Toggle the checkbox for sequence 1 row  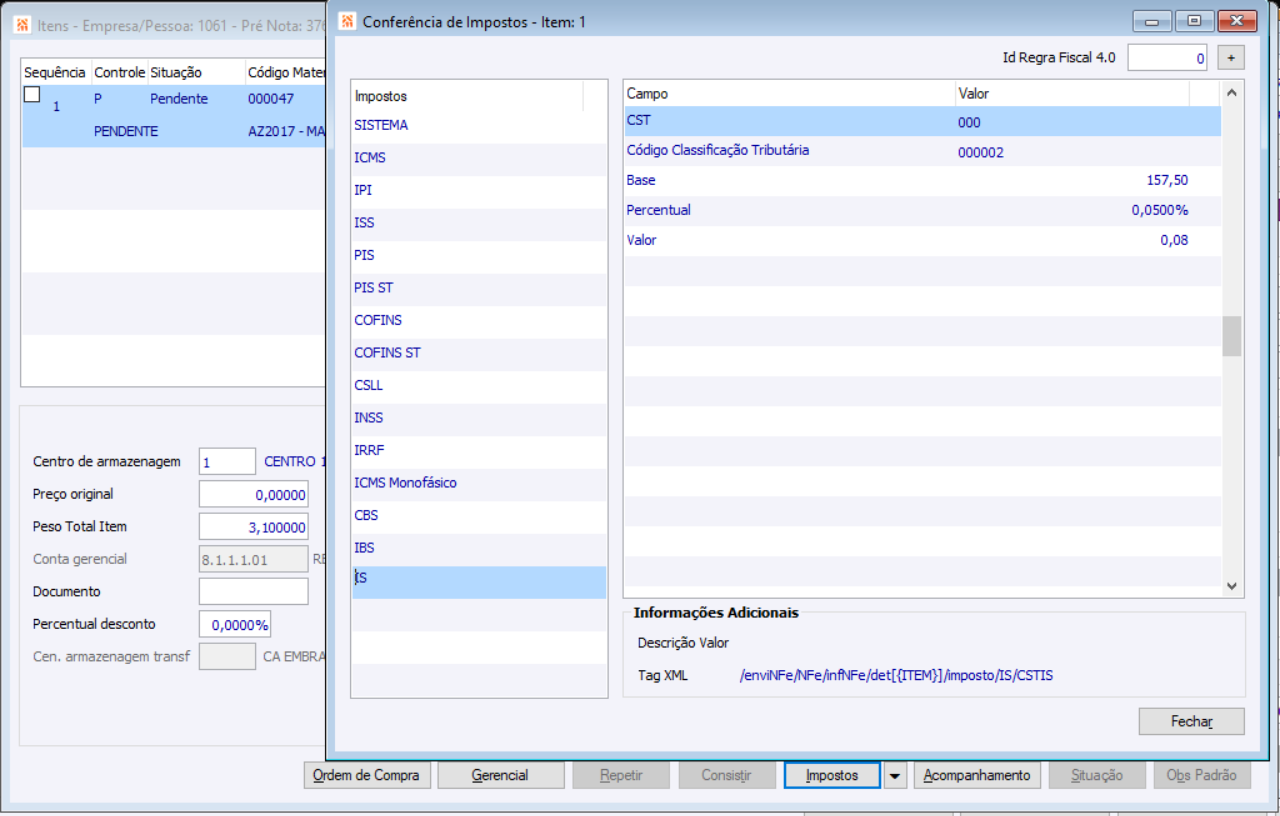pyautogui.click(x=32, y=94)
